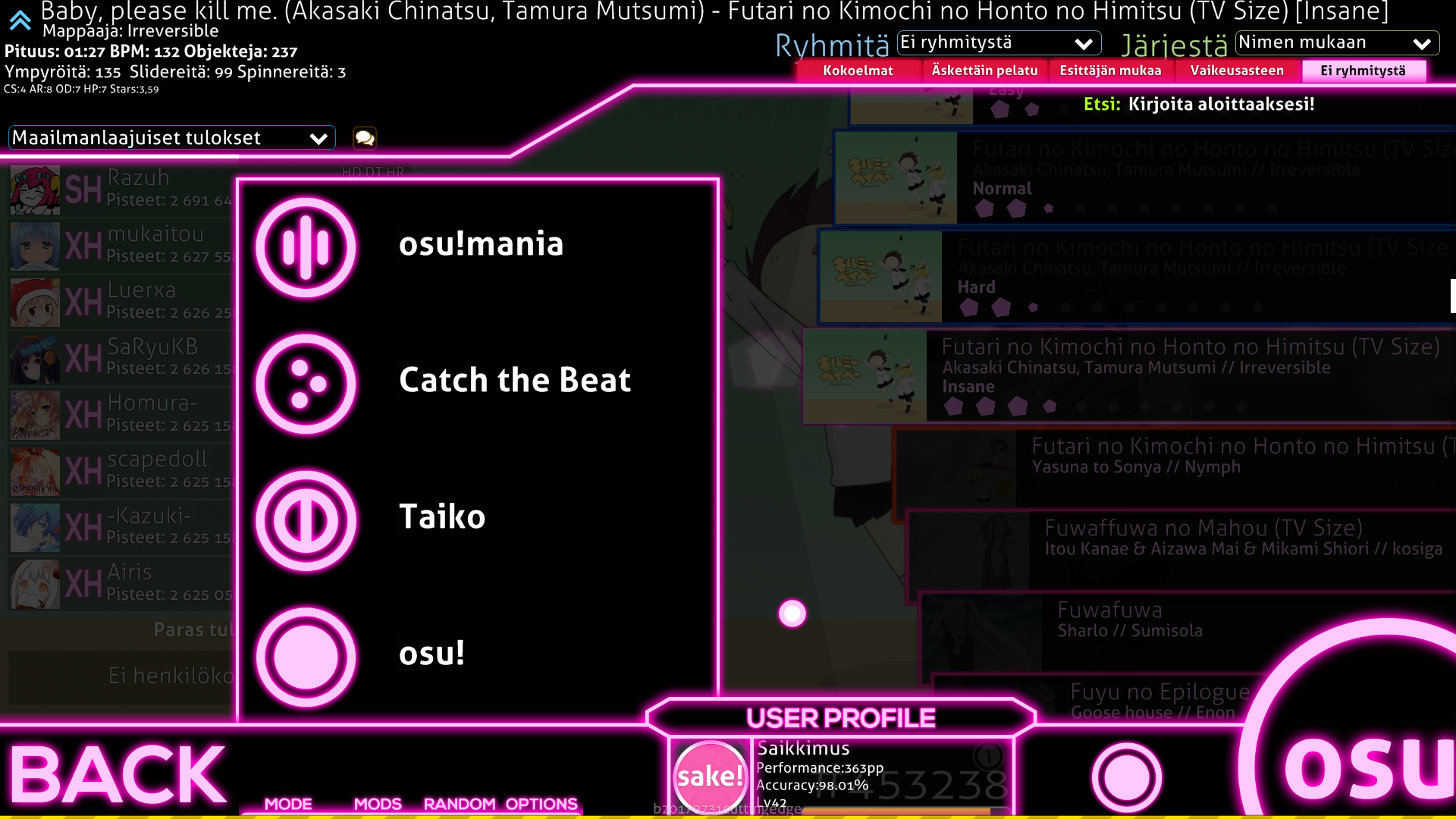Click the Airis score row
Image resolution: width=1456 pixels, height=819 pixels.
[121, 584]
